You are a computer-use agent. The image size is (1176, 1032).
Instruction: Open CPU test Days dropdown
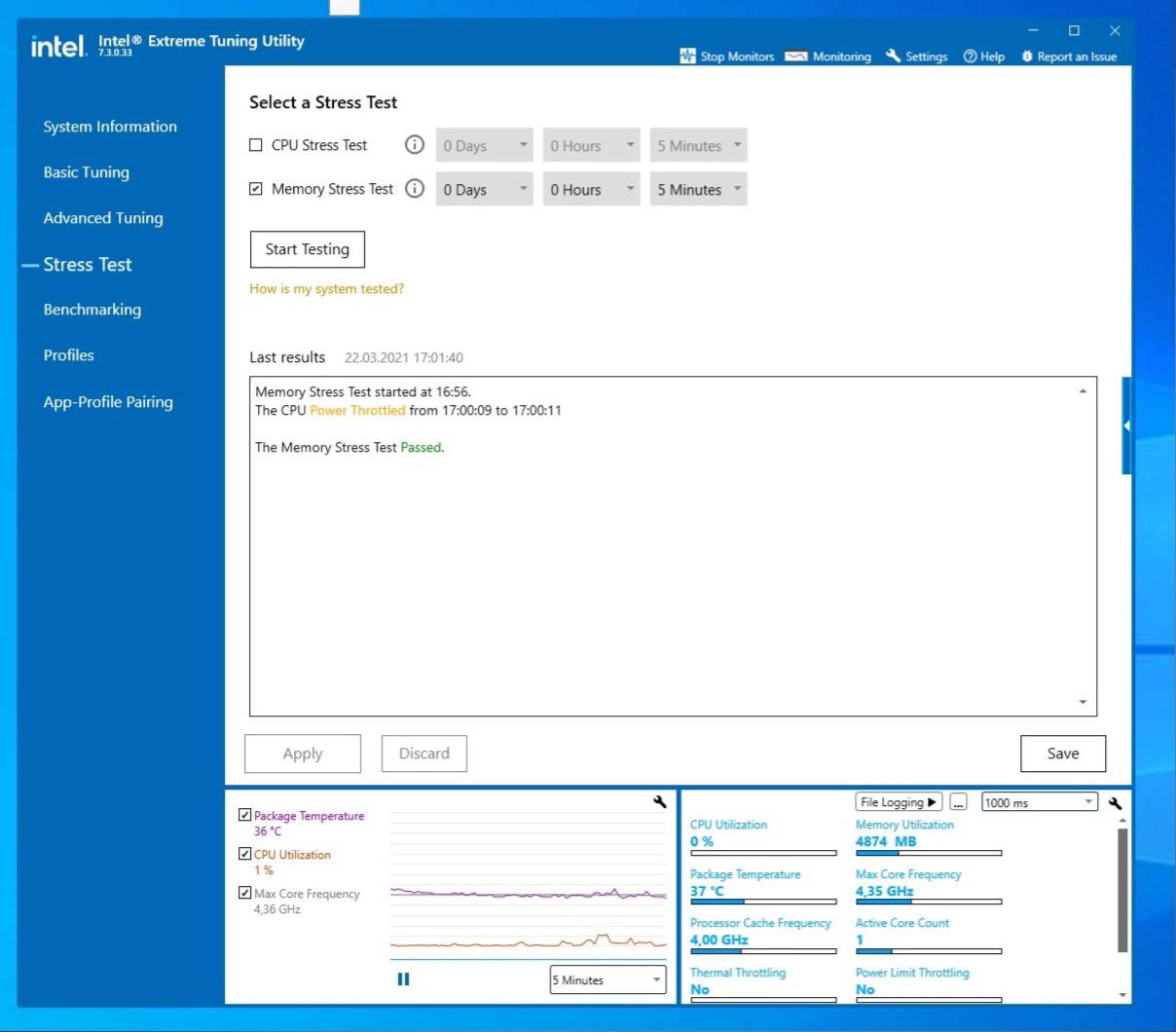pos(484,146)
